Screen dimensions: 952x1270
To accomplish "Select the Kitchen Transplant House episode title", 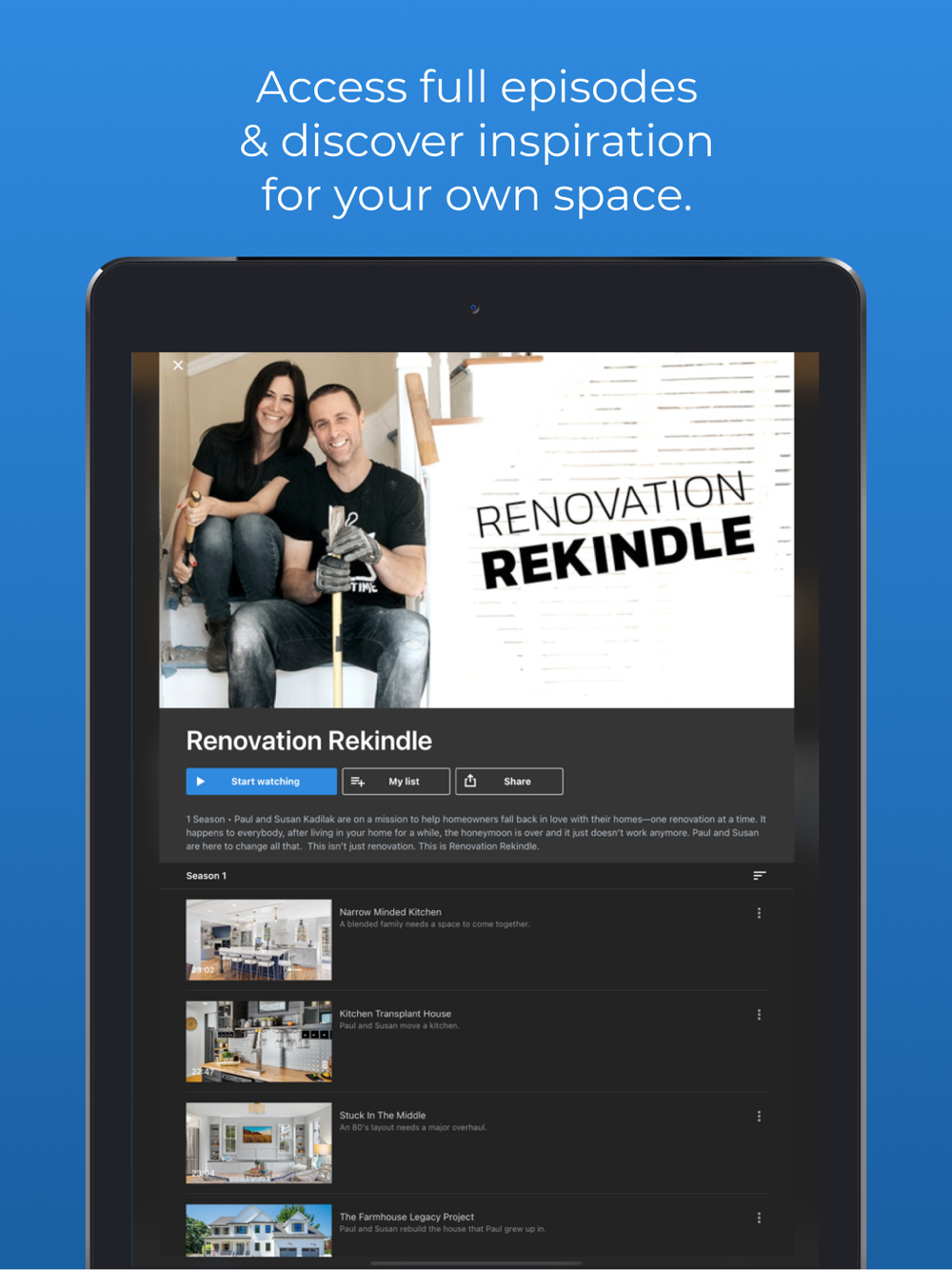I will click(395, 1014).
